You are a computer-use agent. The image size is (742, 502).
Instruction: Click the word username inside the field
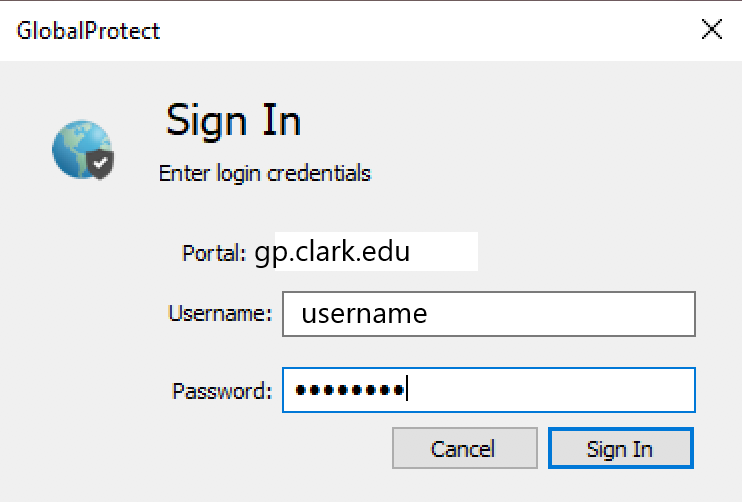point(364,314)
